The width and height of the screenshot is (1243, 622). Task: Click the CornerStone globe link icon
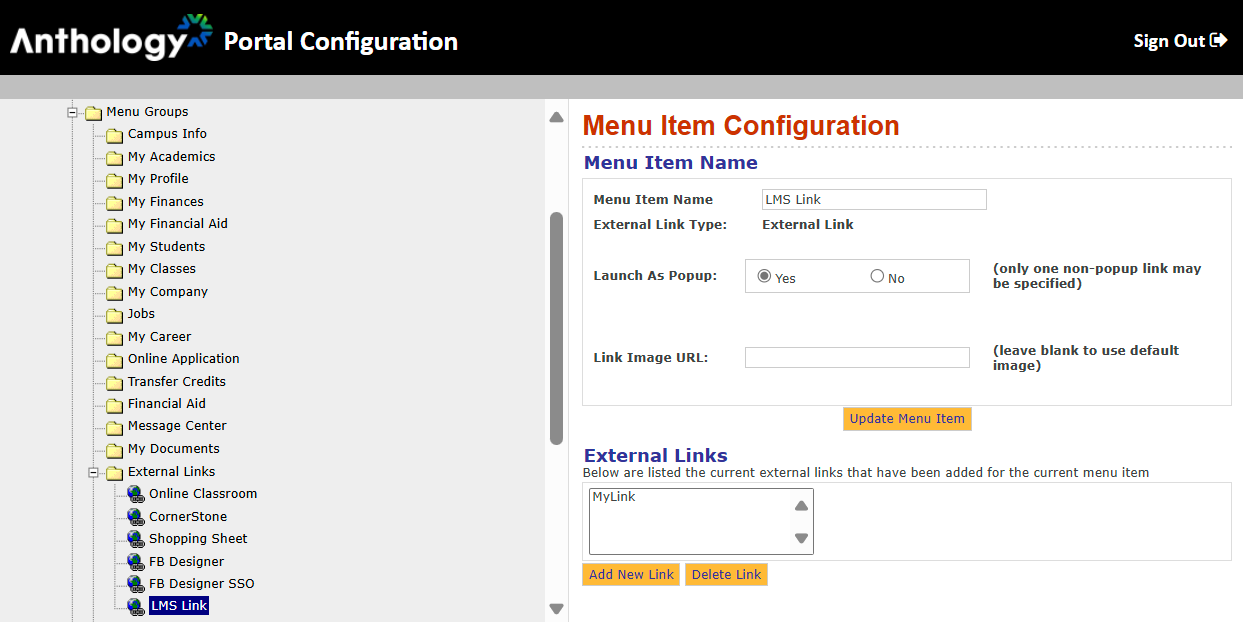tap(136, 517)
